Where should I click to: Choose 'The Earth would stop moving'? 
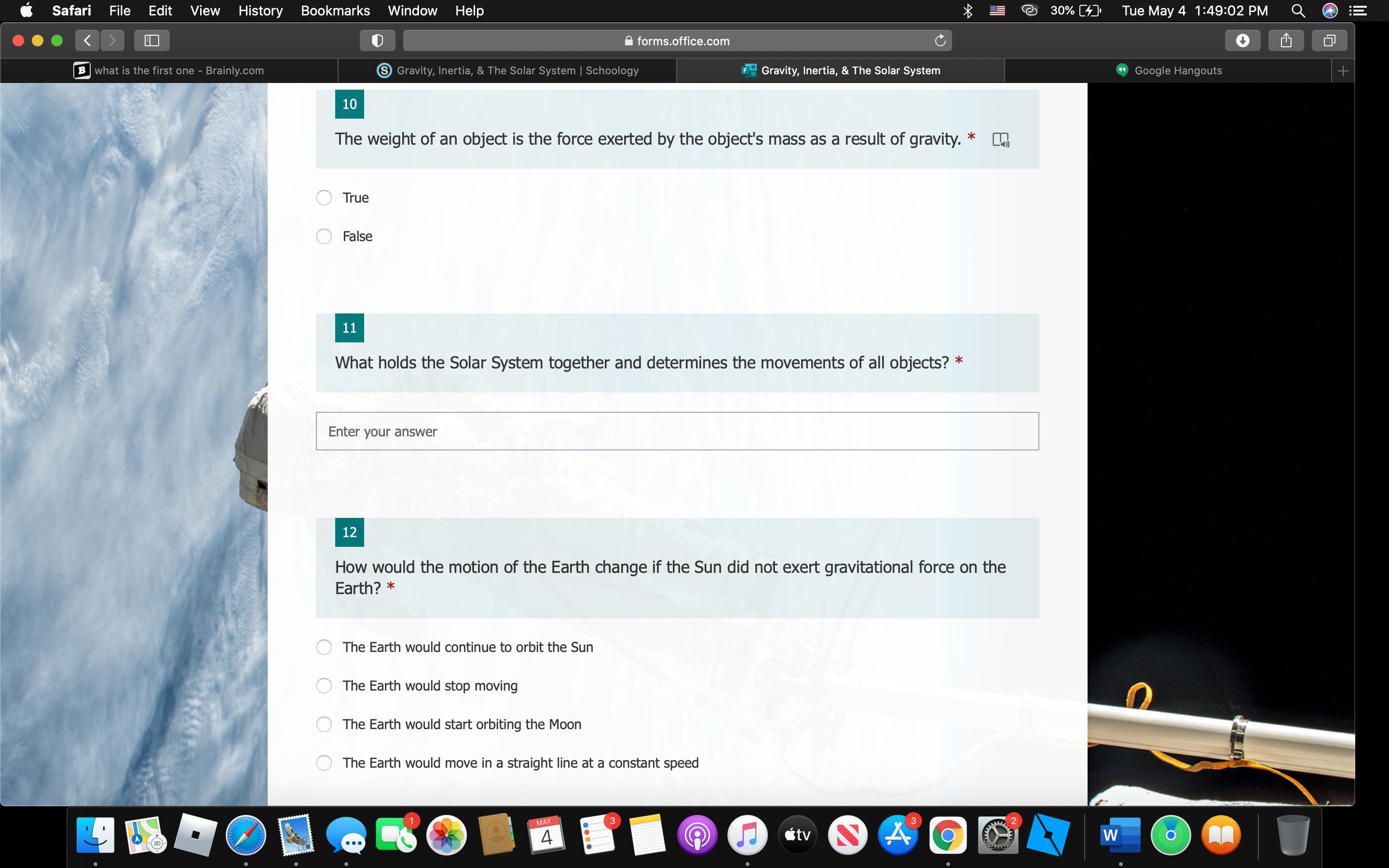(x=324, y=685)
